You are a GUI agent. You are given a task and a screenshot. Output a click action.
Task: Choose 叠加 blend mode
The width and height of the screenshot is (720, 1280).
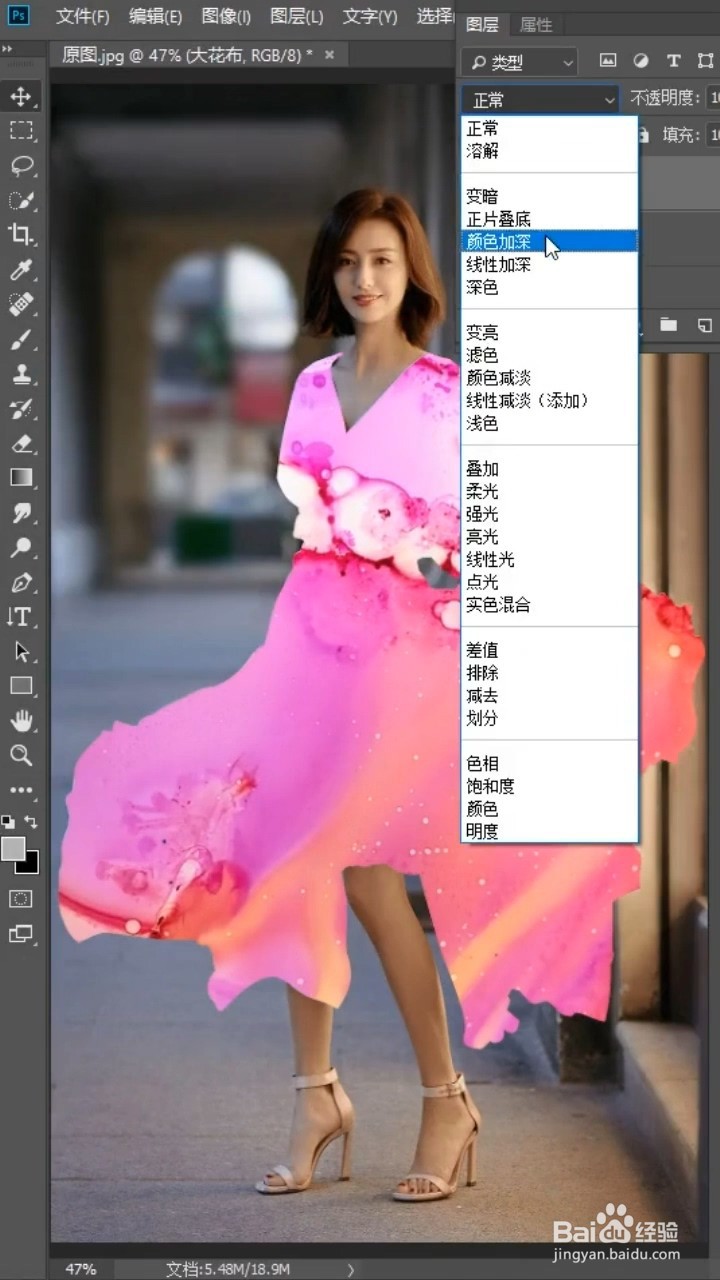pyautogui.click(x=549, y=469)
